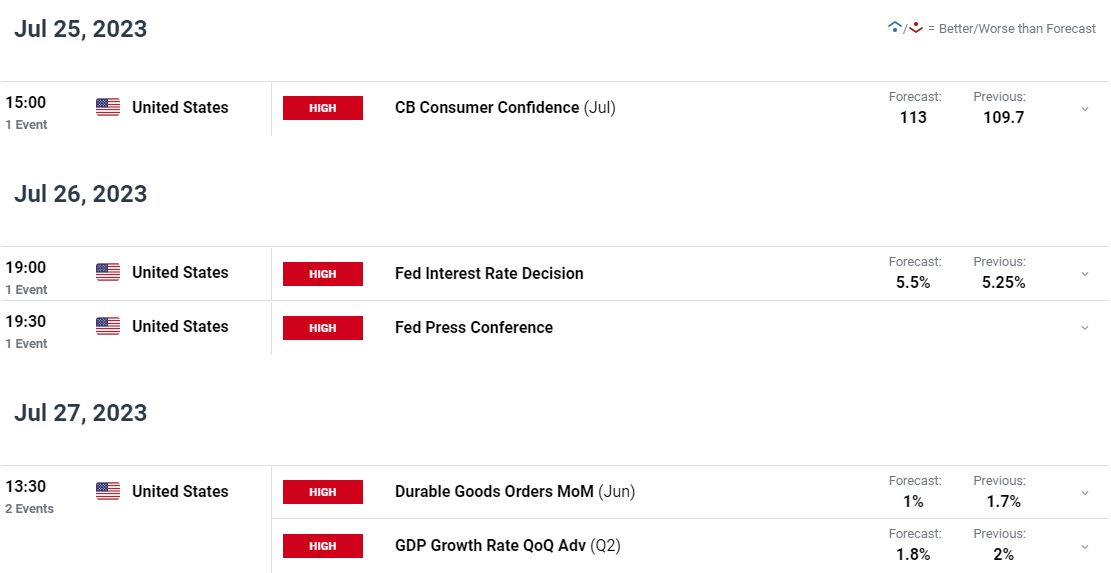Expand the Fed Press Conference row
Image resolution: width=1111 pixels, height=573 pixels.
(x=1085, y=328)
